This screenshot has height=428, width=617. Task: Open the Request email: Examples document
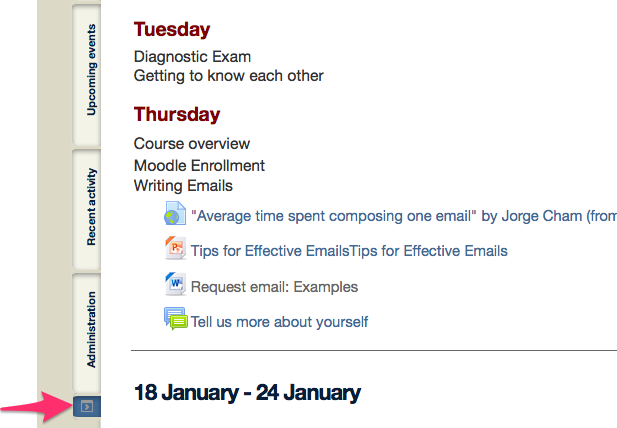pyautogui.click(x=274, y=287)
